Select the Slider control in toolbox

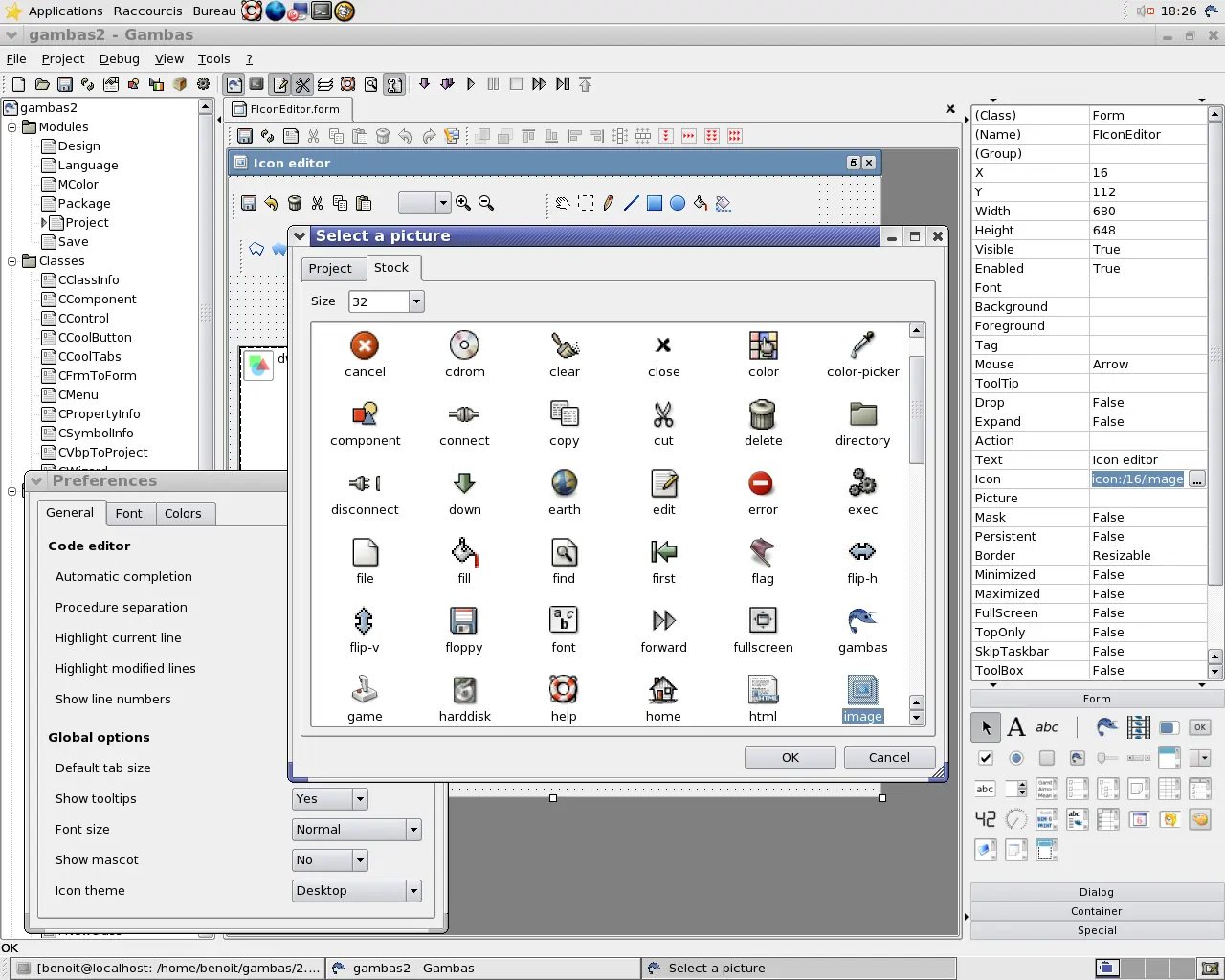1107,758
